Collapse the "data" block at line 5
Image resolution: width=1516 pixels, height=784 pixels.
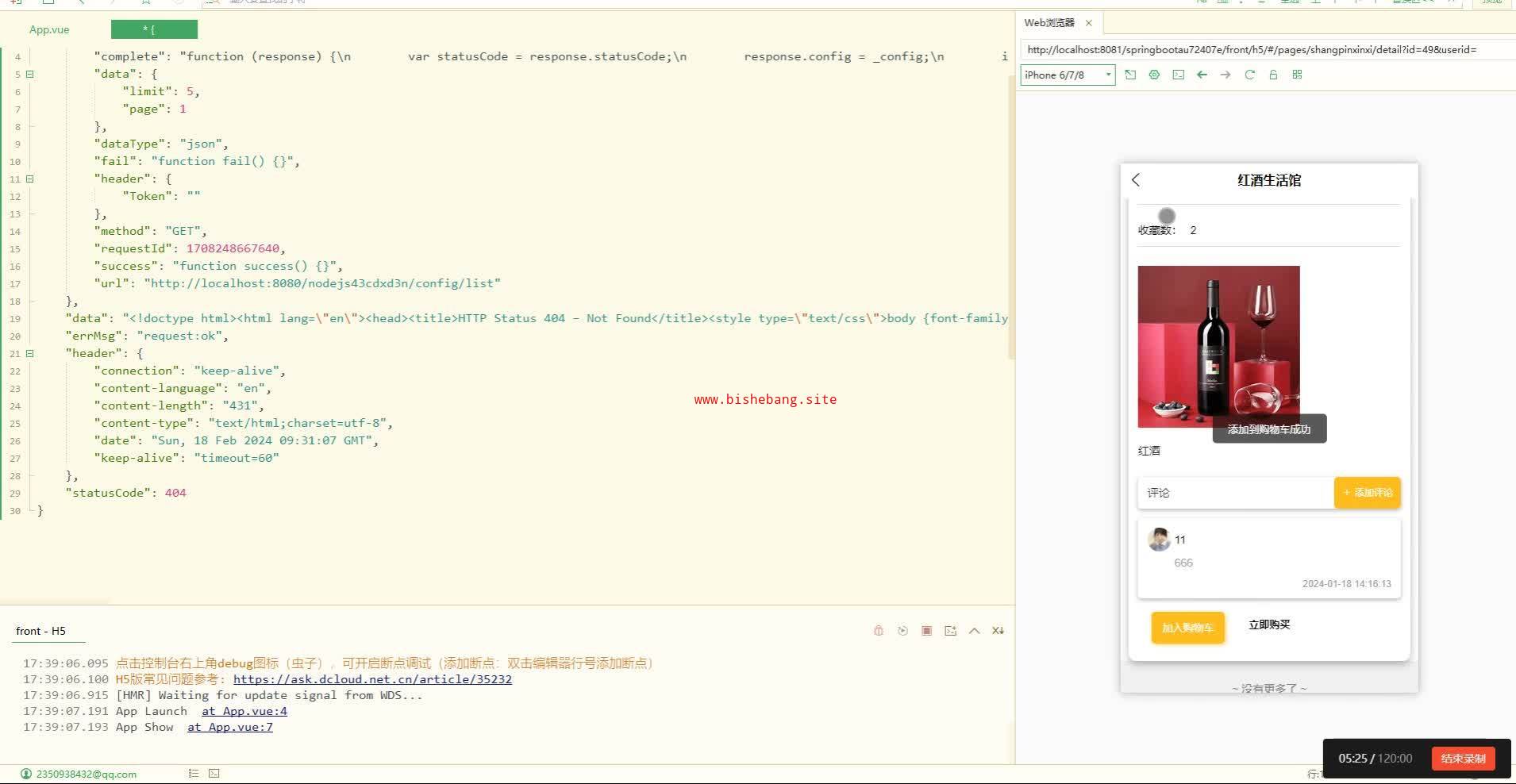(x=30, y=74)
